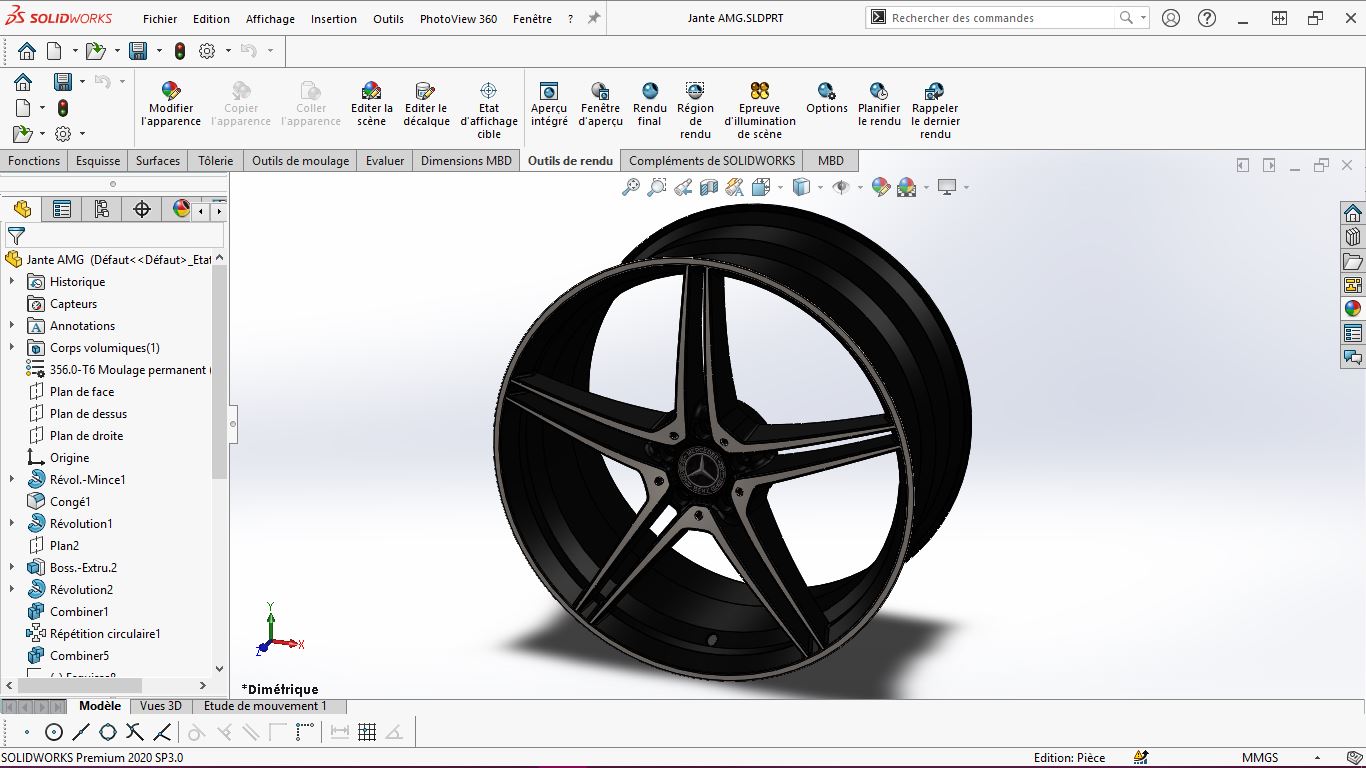The image size is (1366, 768).
Task: Switch to Vues 3D bottom tab
Action: pyautogui.click(x=161, y=706)
